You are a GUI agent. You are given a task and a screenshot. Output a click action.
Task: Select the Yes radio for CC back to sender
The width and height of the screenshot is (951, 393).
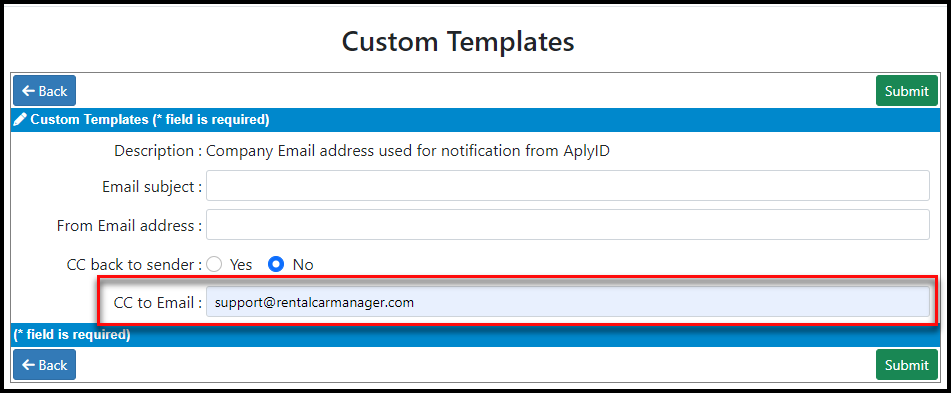pyautogui.click(x=214, y=264)
